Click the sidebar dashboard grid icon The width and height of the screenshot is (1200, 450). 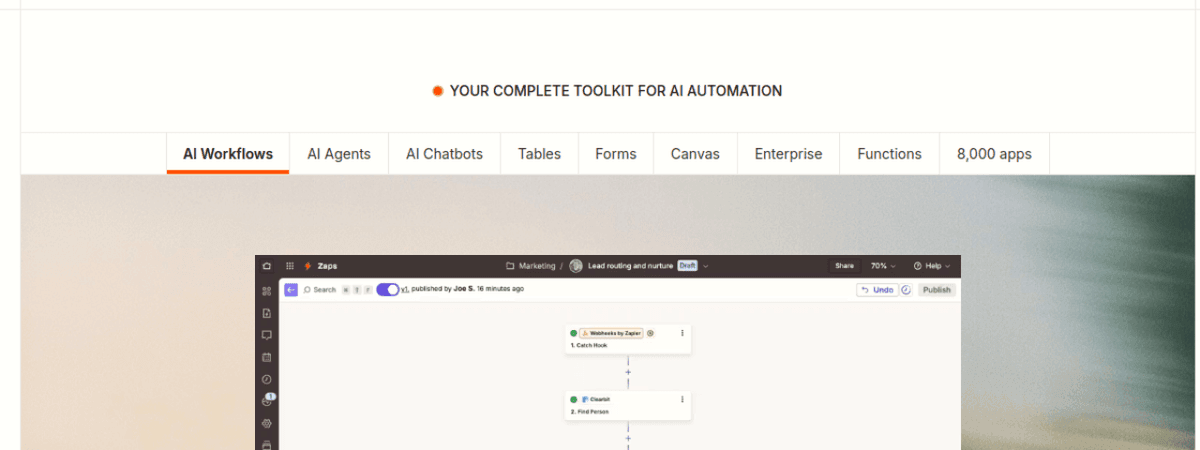pyautogui.click(x=266, y=291)
